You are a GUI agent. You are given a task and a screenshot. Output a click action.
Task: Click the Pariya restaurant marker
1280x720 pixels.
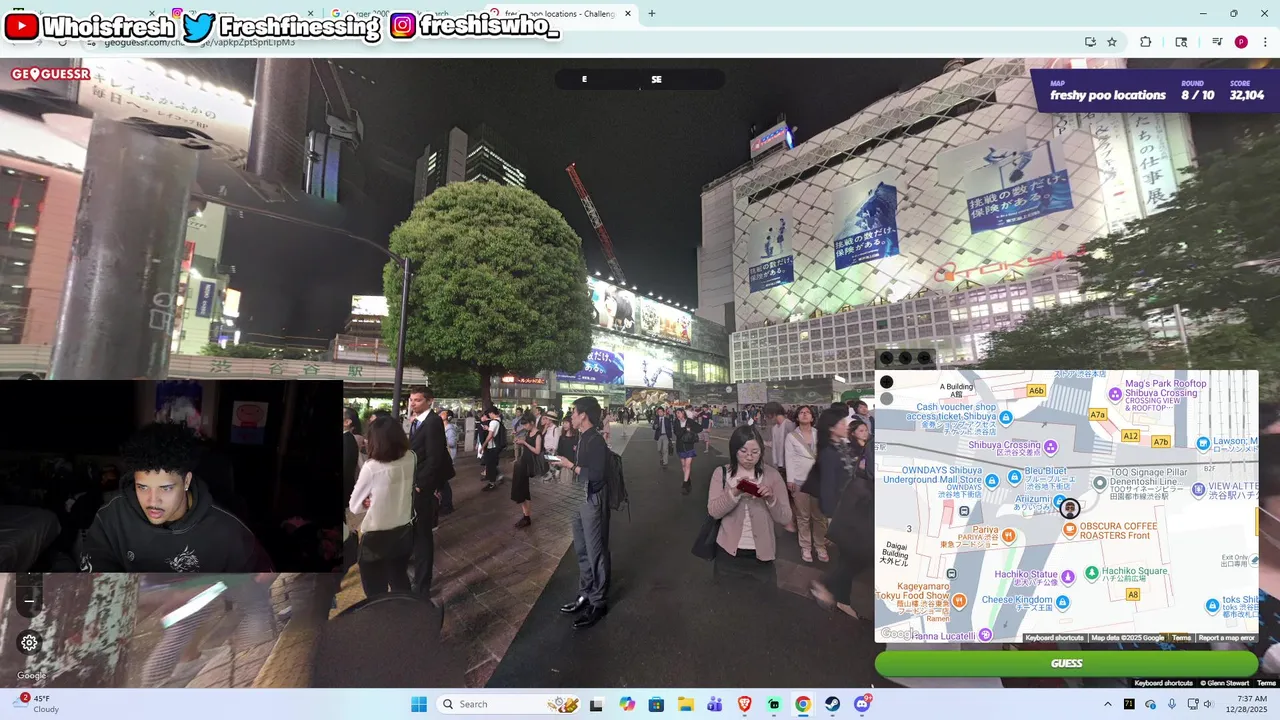1008,536
